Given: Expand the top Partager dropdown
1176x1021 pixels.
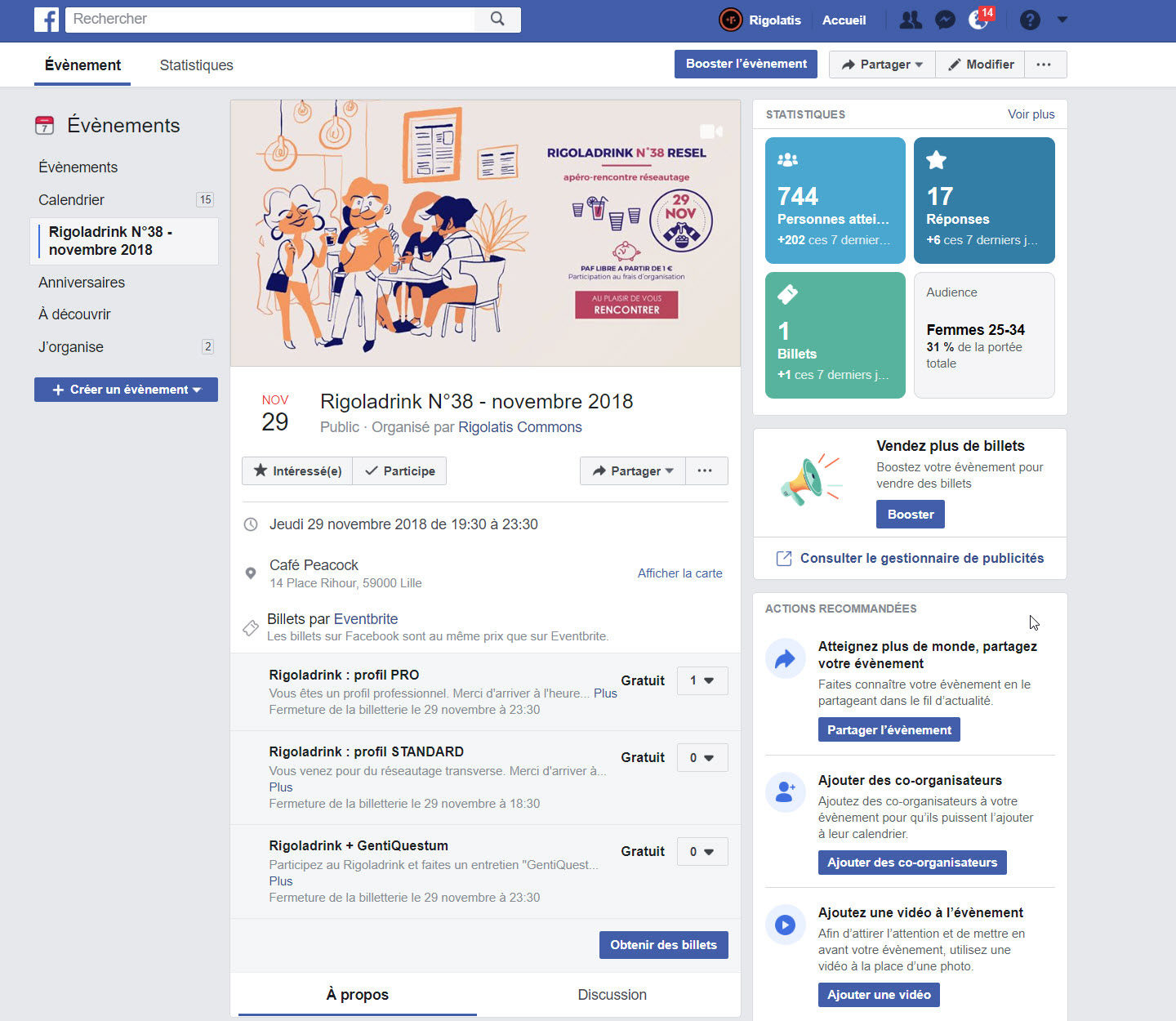Looking at the screenshot, I should point(882,65).
